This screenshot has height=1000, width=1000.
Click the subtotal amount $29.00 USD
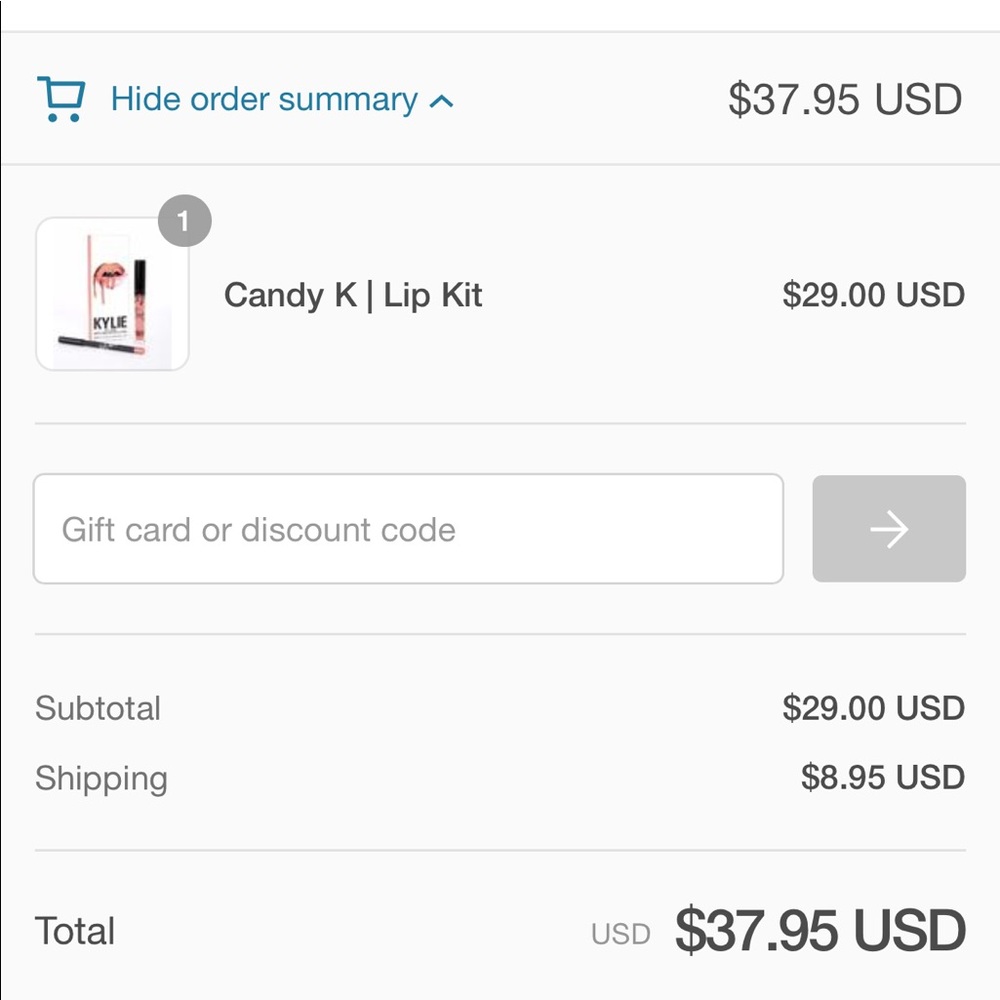click(x=873, y=708)
